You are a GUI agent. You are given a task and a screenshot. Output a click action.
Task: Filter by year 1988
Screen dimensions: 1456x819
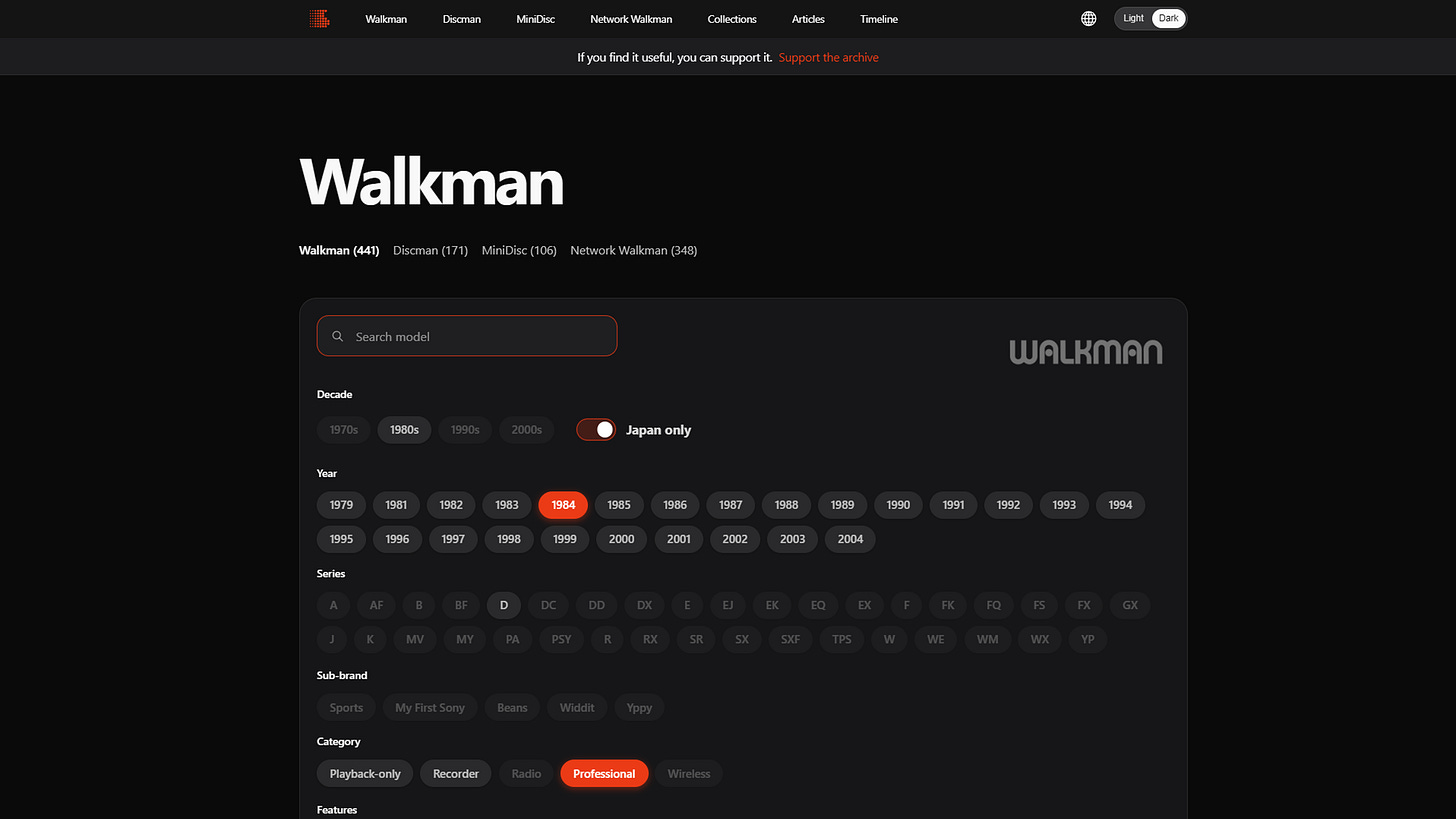click(787, 505)
